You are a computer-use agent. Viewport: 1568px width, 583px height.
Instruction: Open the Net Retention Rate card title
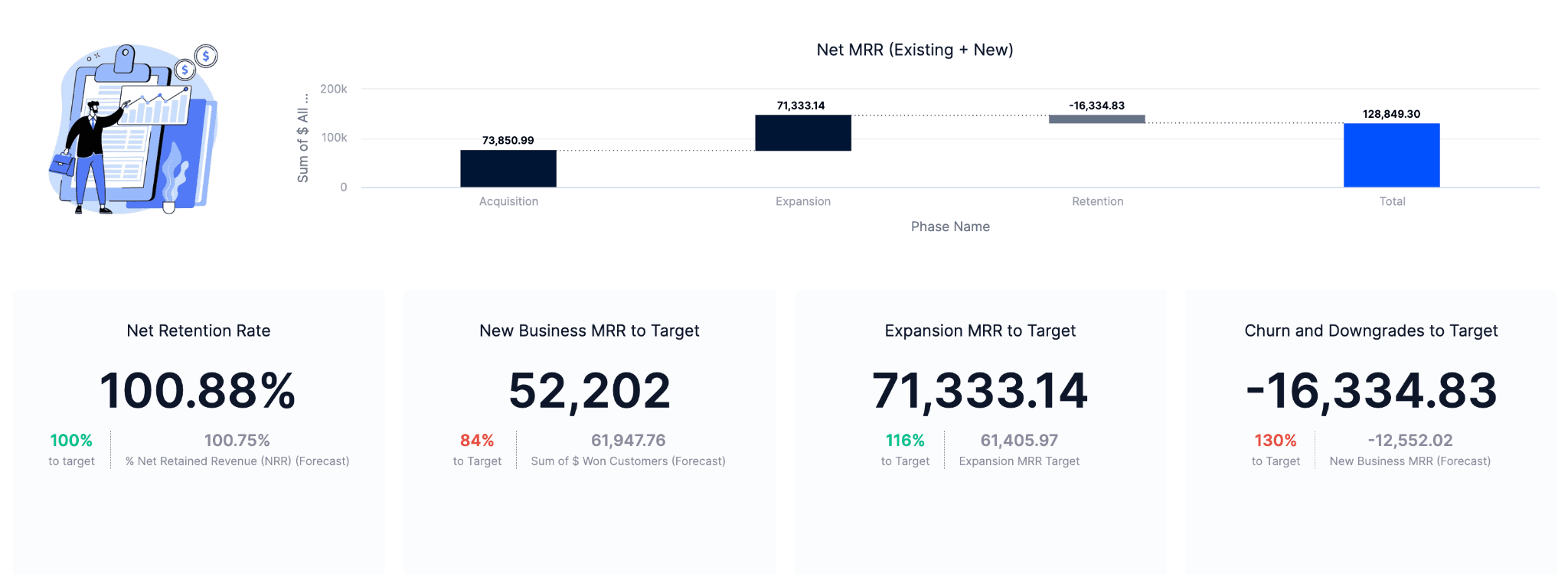(198, 331)
